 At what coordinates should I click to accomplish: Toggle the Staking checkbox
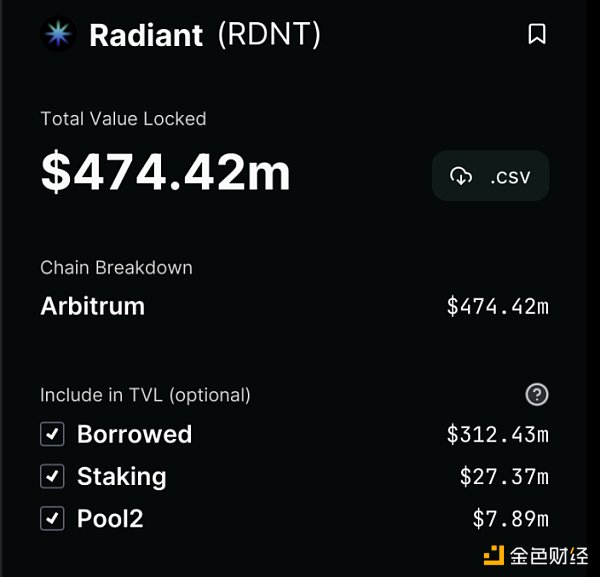coord(52,476)
